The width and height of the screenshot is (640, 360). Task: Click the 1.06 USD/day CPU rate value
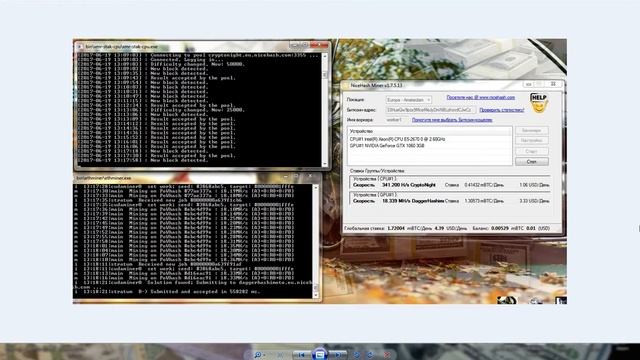point(534,185)
